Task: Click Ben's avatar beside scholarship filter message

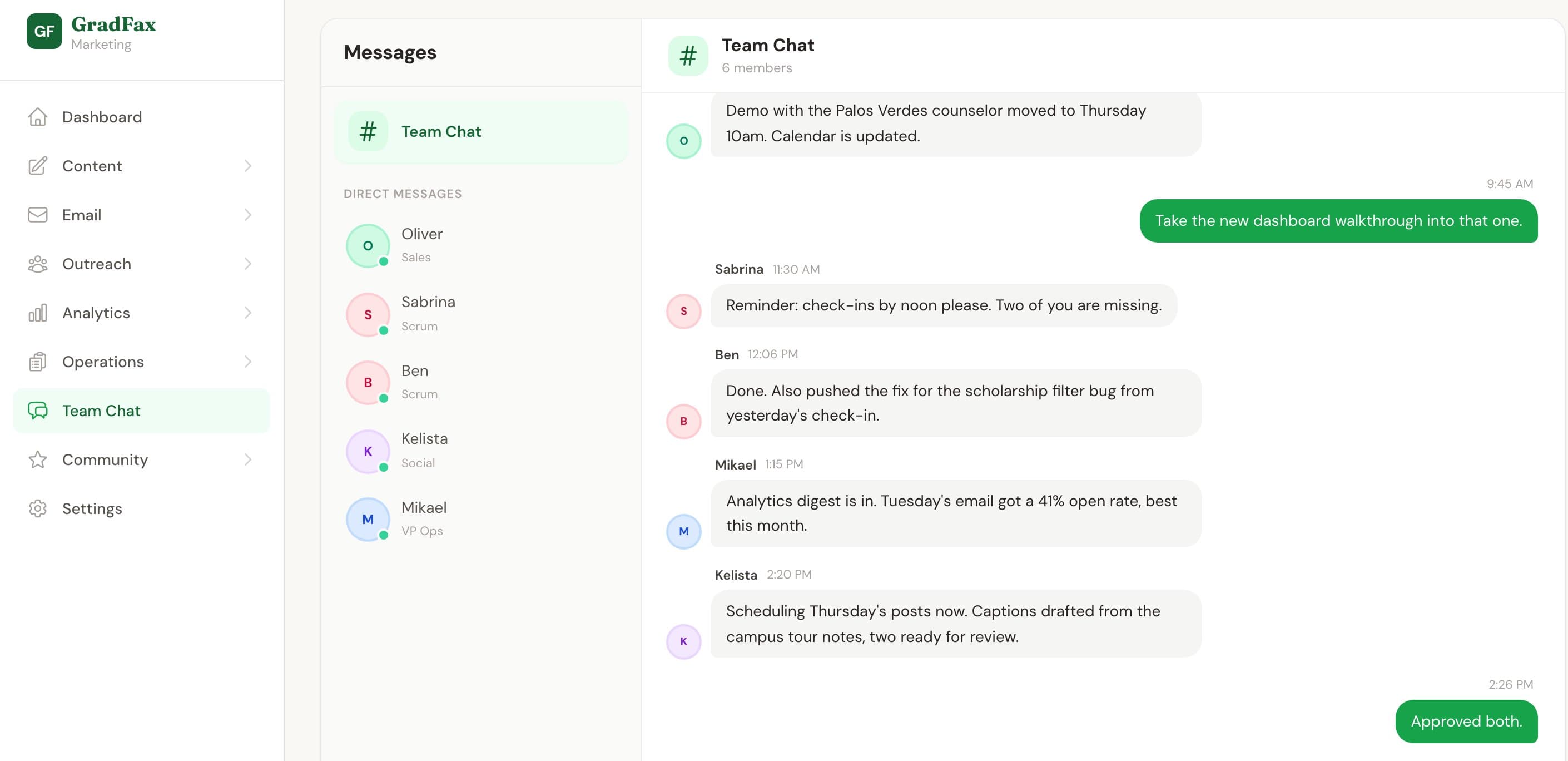Action: [x=683, y=421]
